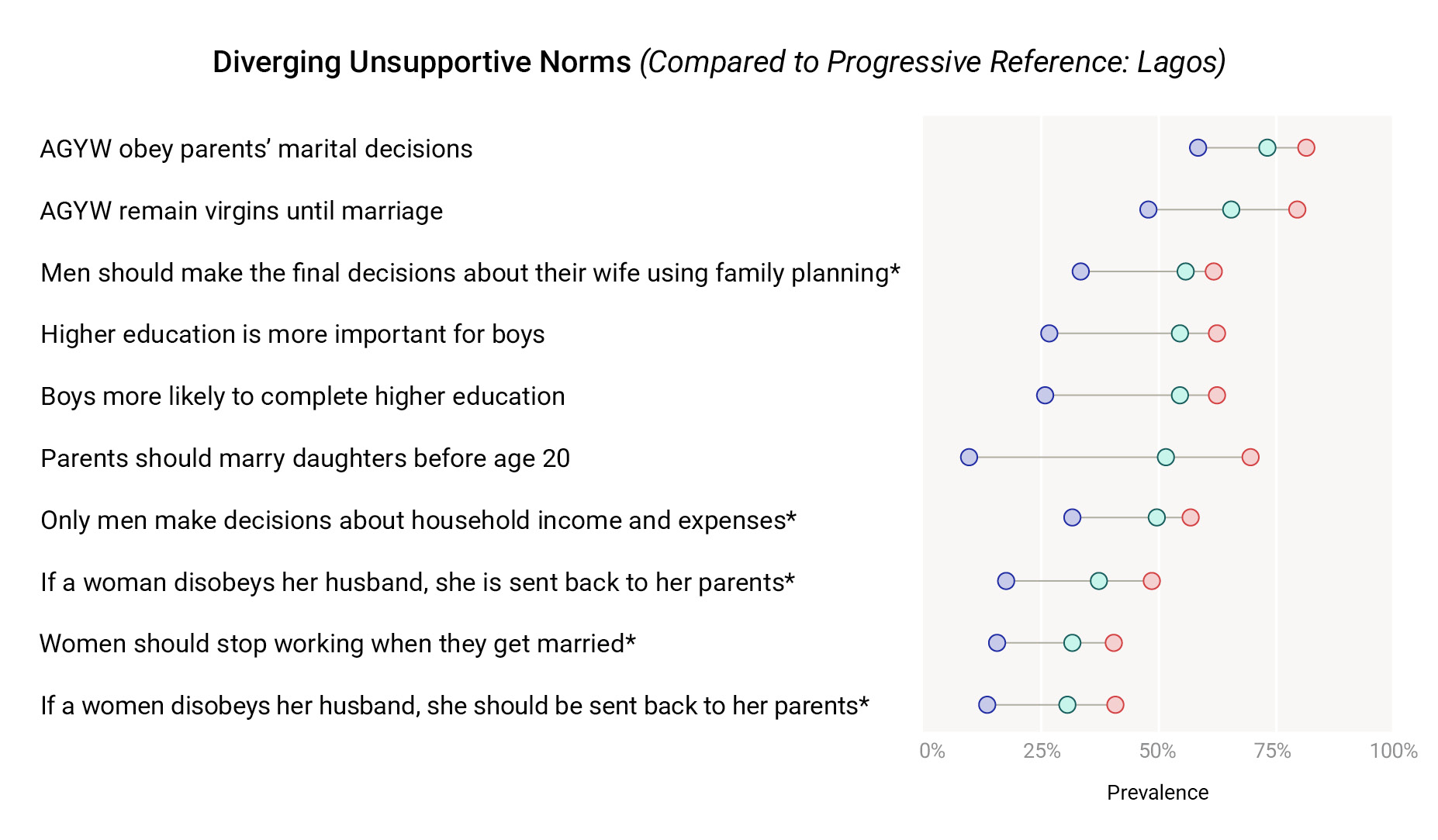Select green dot for men's family planning decisions row

click(x=1185, y=271)
